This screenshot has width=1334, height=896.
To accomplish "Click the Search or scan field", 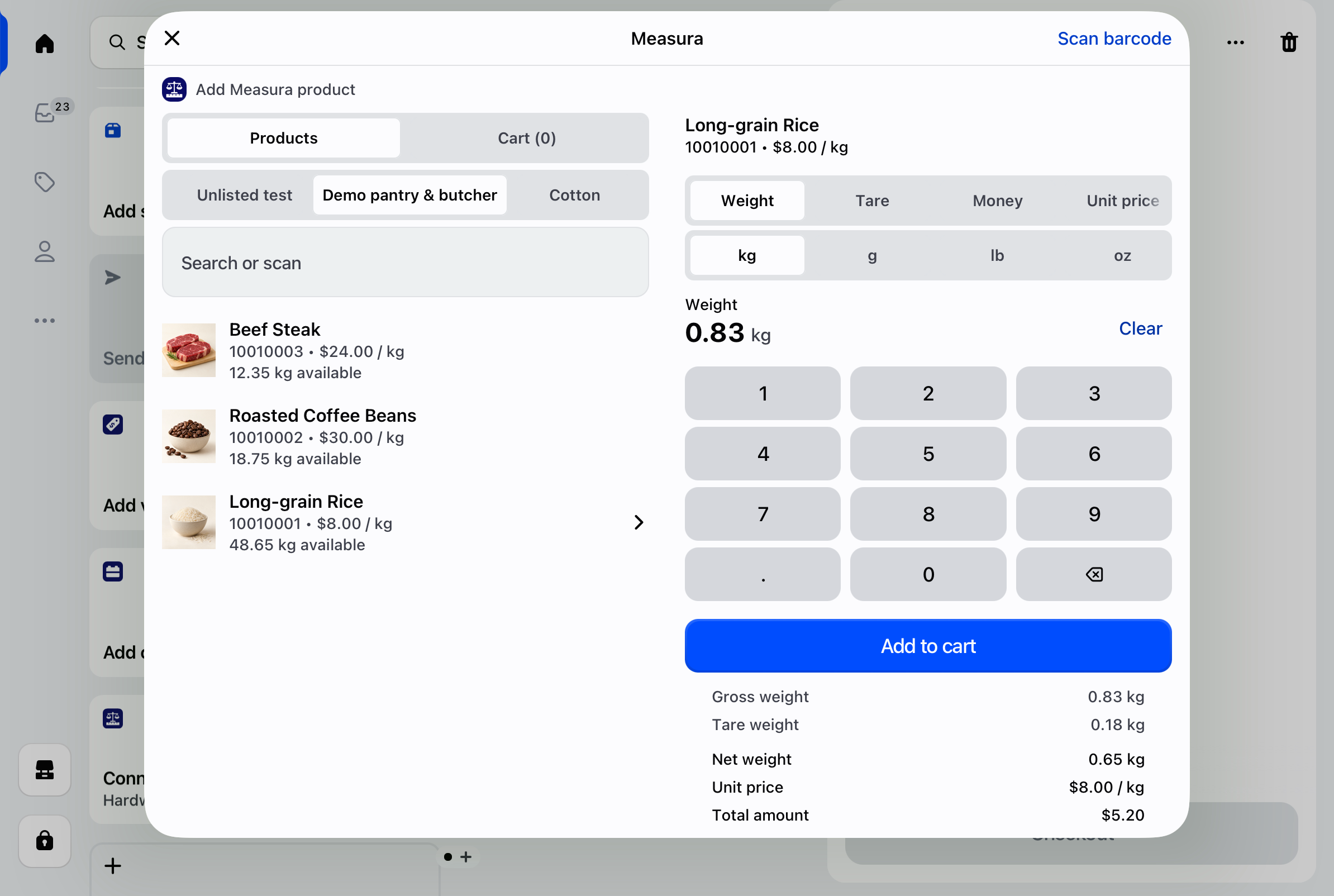I will (x=405, y=263).
